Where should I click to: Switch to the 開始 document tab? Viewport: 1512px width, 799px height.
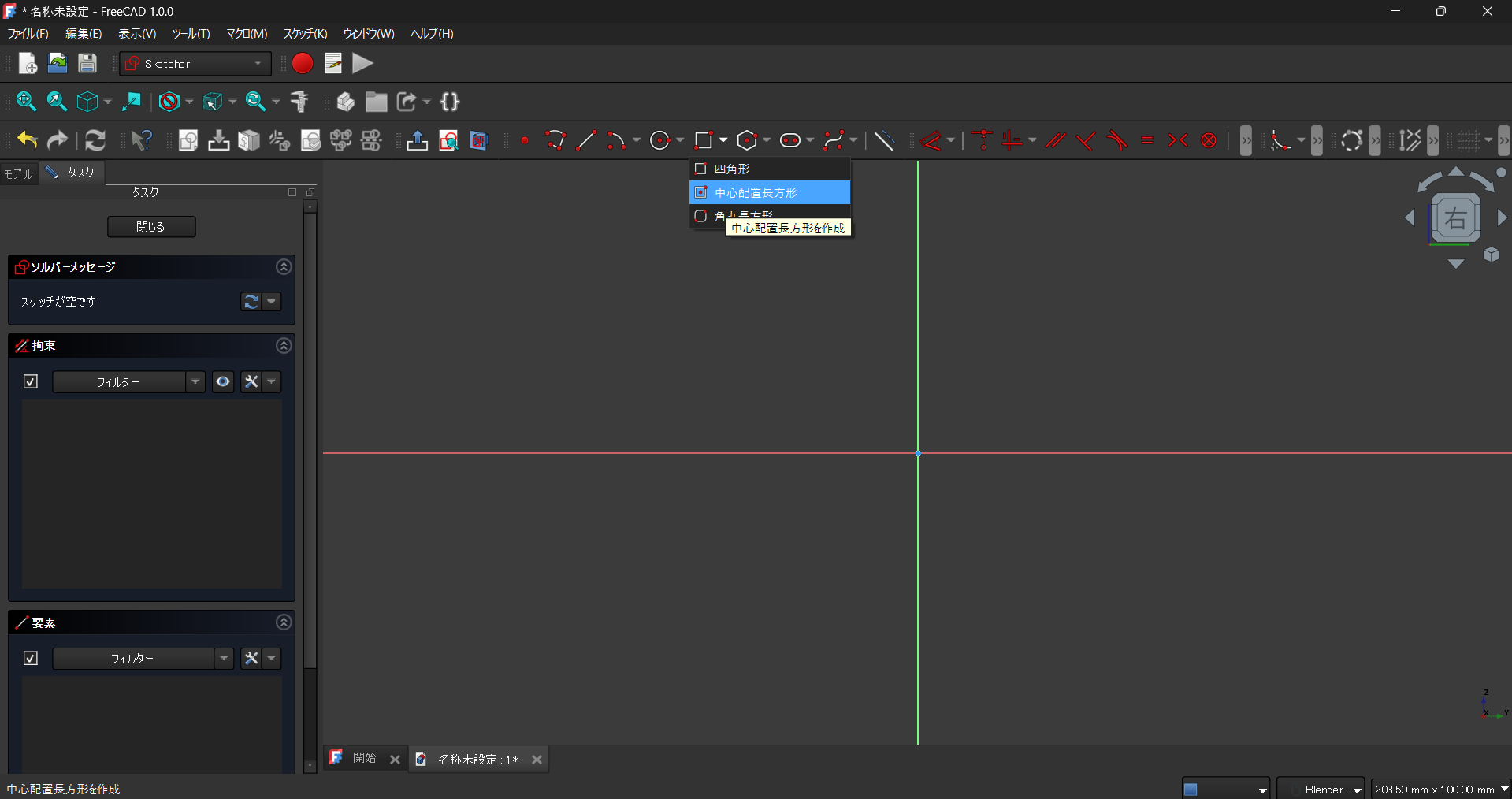[x=365, y=758]
